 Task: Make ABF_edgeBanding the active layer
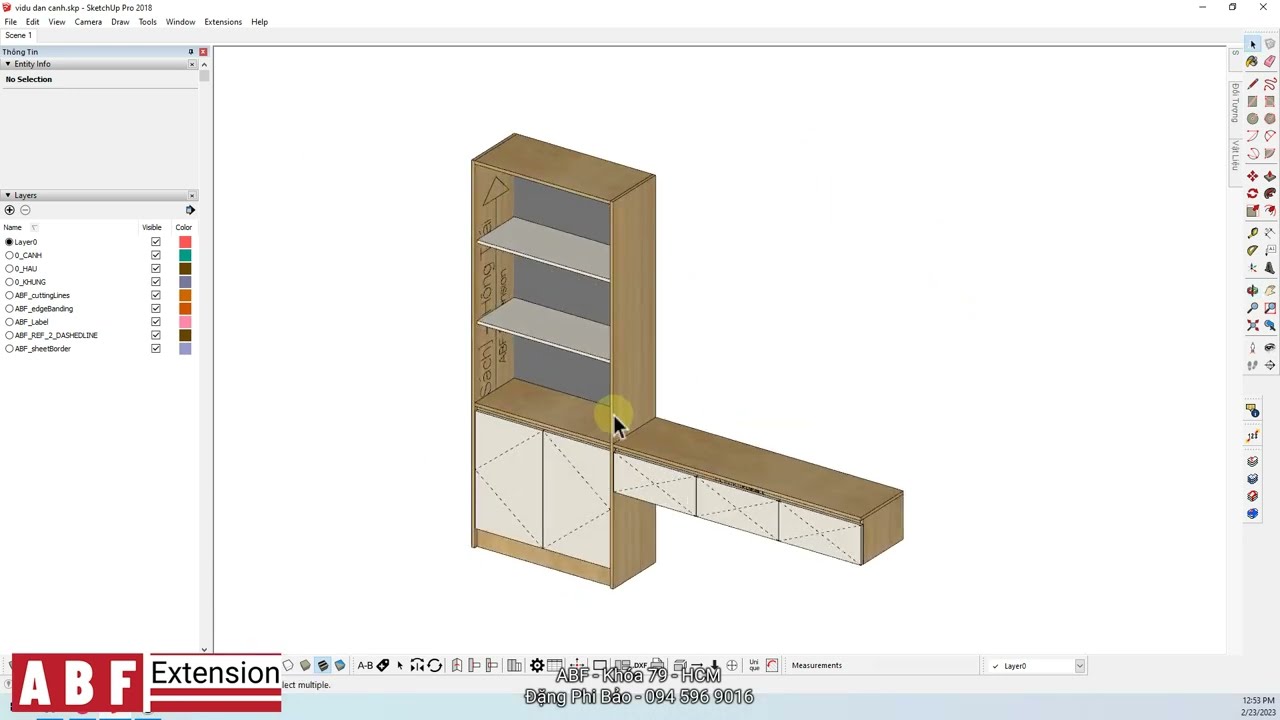[10, 308]
